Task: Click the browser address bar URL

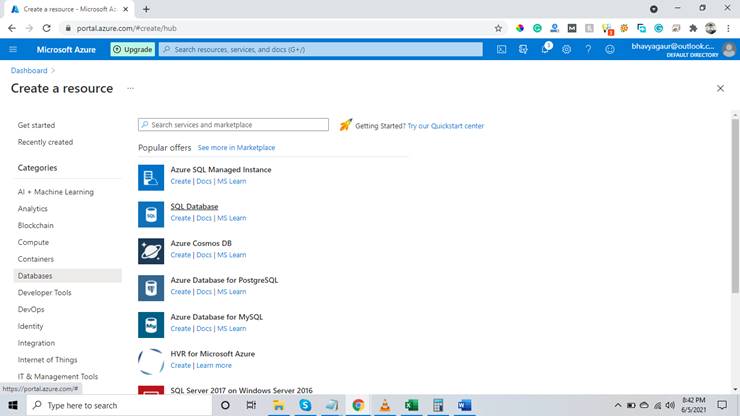Action: click(x=126, y=28)
